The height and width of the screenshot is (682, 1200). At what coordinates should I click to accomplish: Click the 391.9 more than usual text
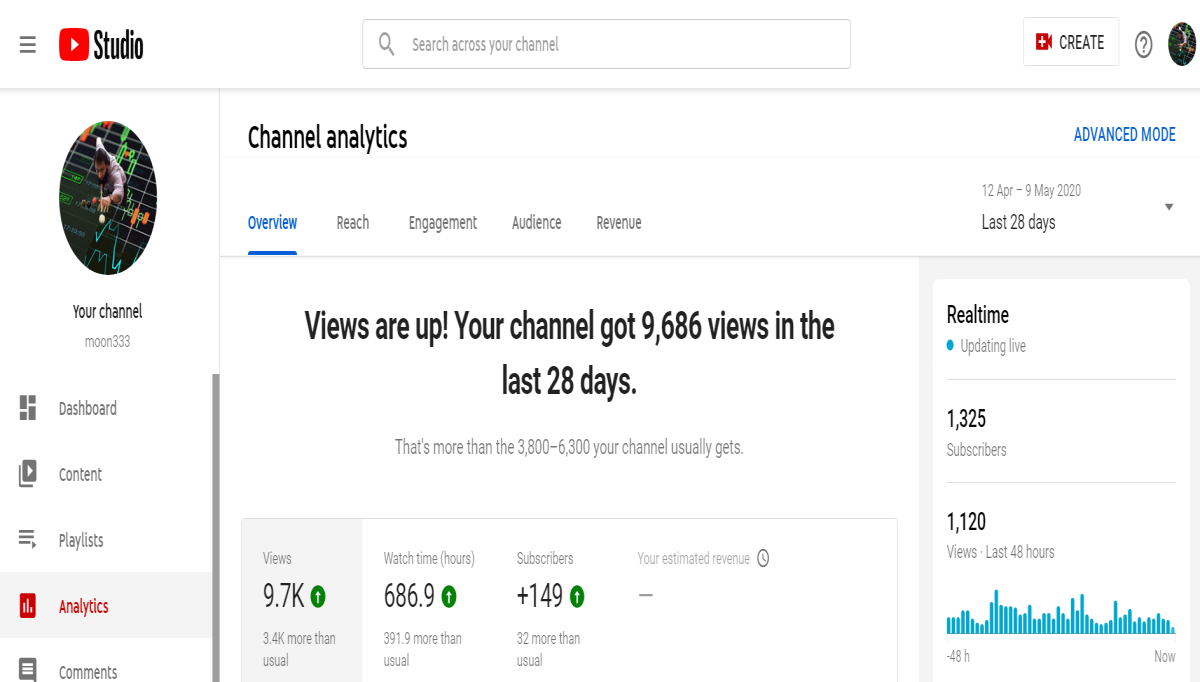[x=423, y=649]
